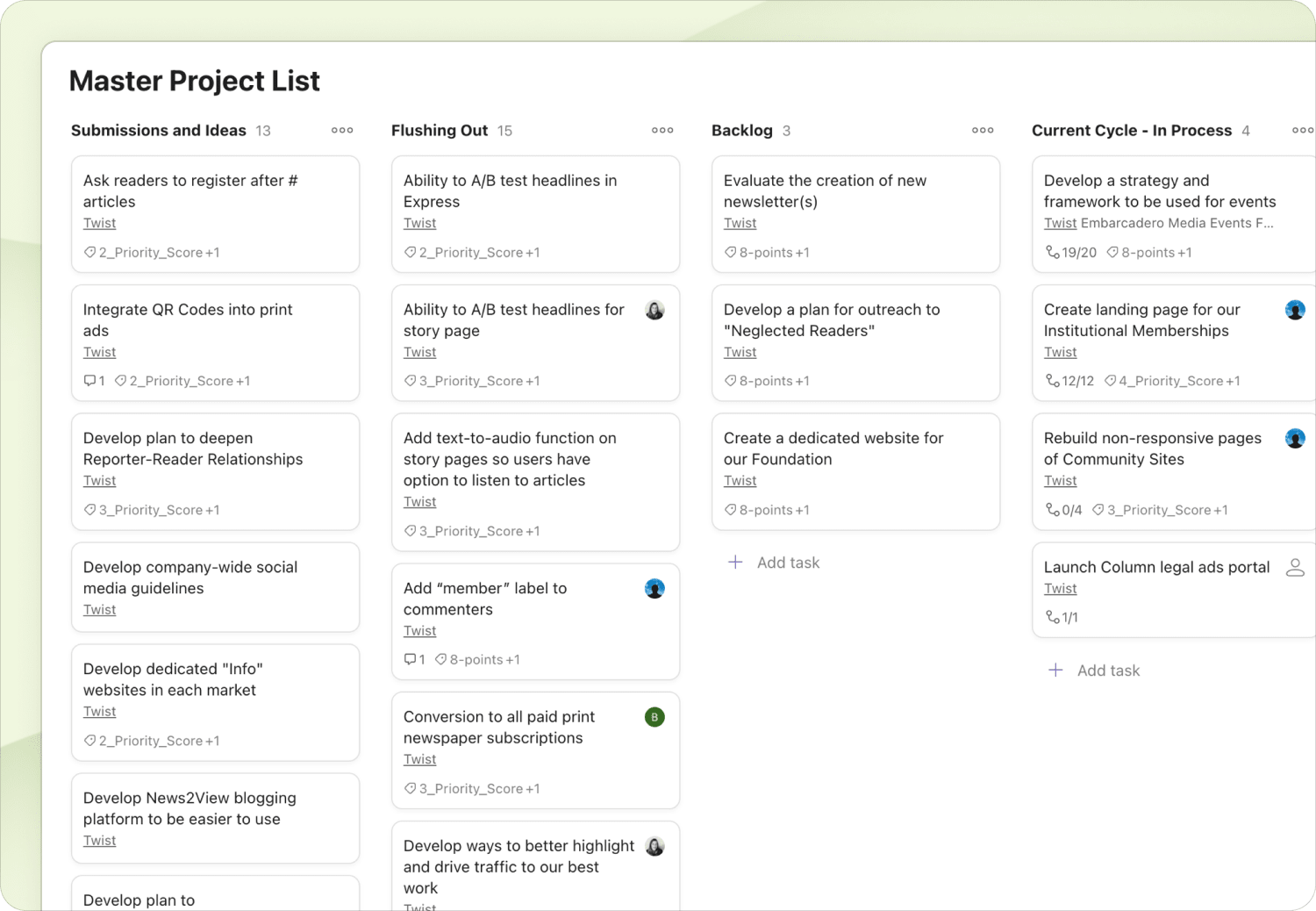Open Rebuild non-responsive pages card

click(x=1152, y=448)
